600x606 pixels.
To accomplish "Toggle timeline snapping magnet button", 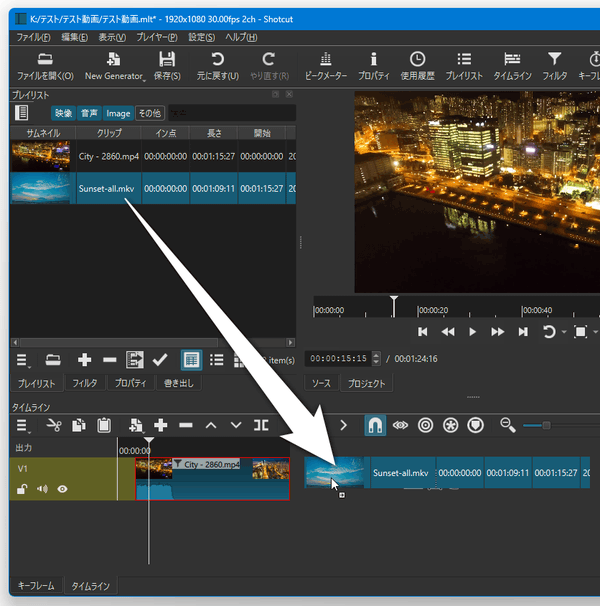I will (375, 426).
